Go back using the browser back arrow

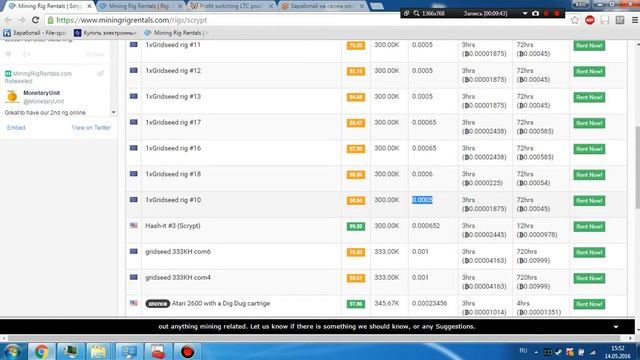point(8,20)
